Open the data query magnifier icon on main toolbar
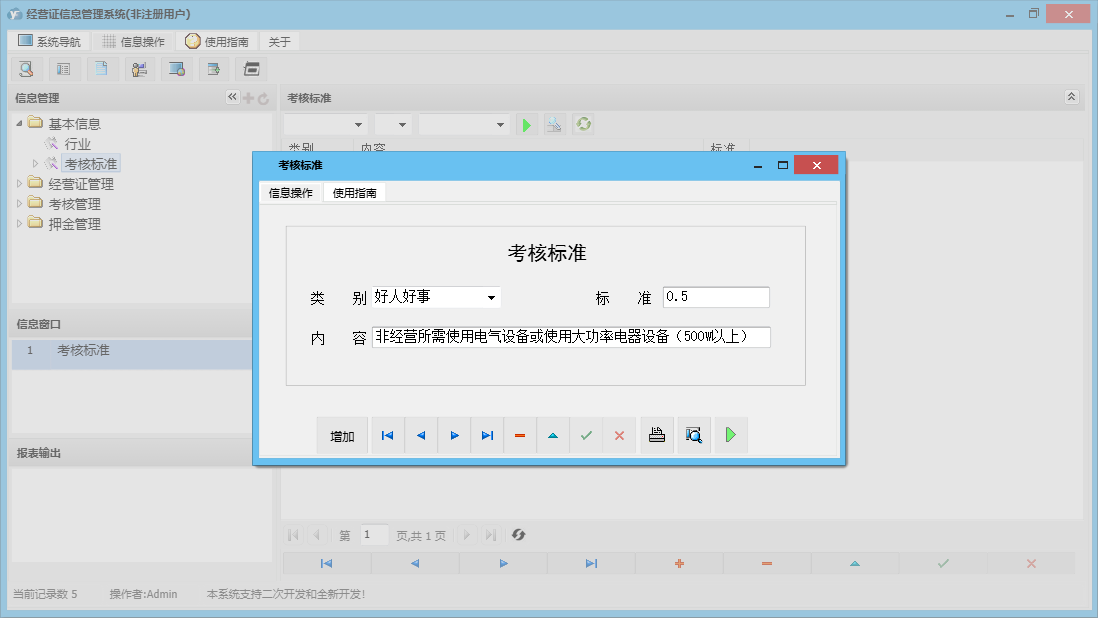The width and height of the screenshot is (1098, 618). click(26, 69)
